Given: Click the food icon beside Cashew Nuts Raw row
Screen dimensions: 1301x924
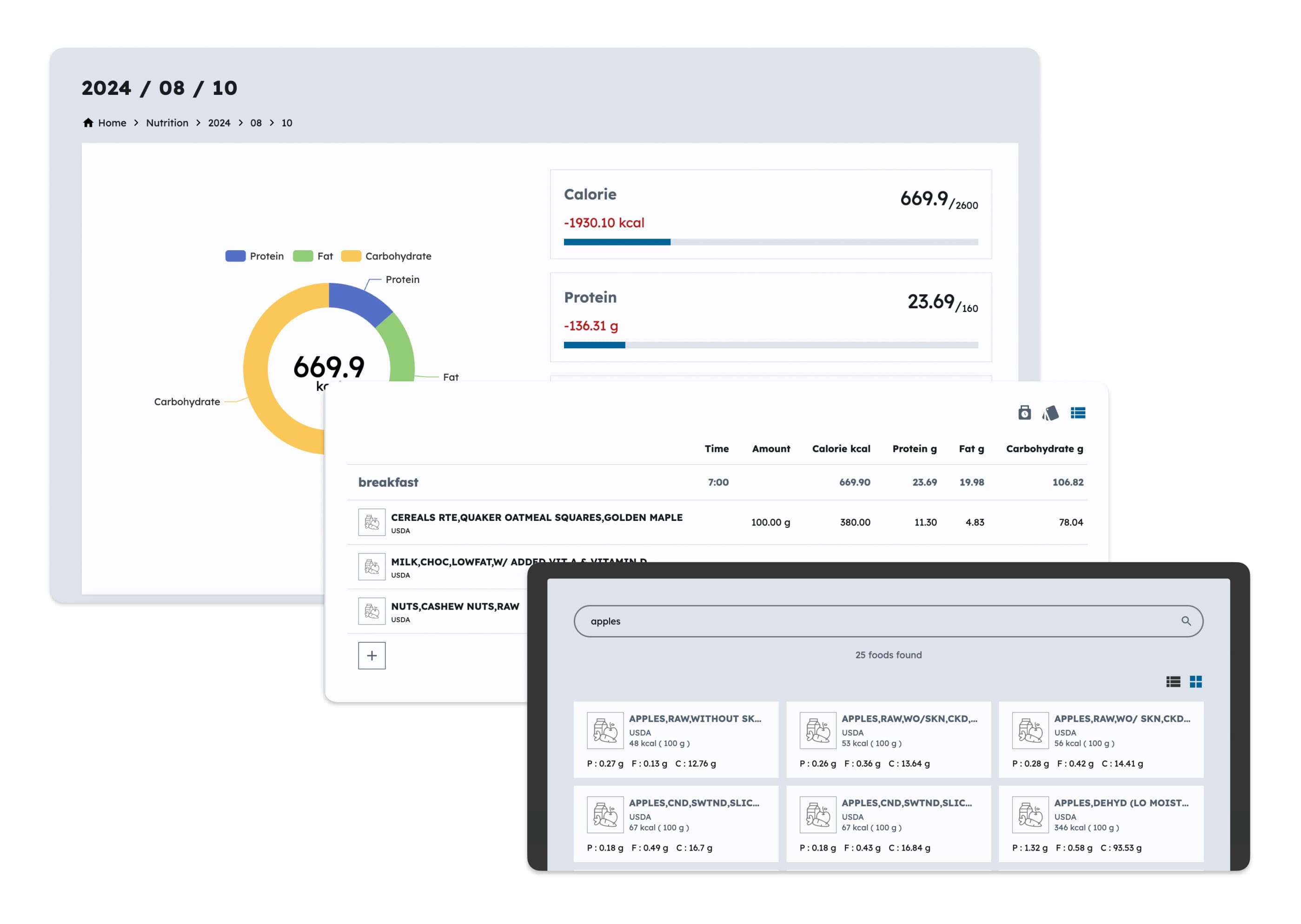Looking at the screenshot, I should click(372, 611).
